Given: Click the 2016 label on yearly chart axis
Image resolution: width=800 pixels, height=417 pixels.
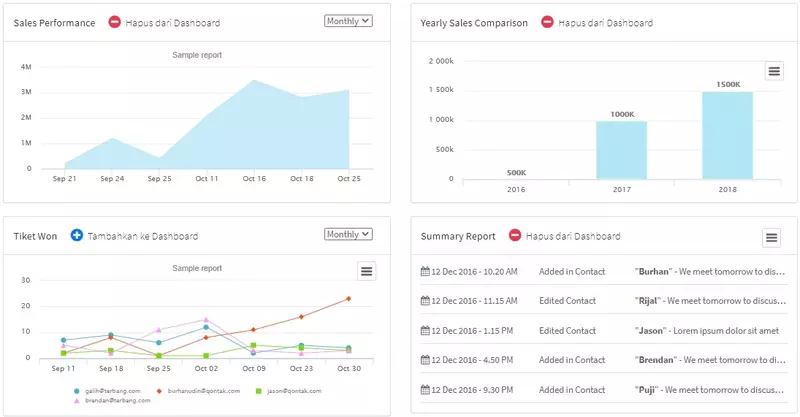Looking at the screenshot, I should [516, 189].
